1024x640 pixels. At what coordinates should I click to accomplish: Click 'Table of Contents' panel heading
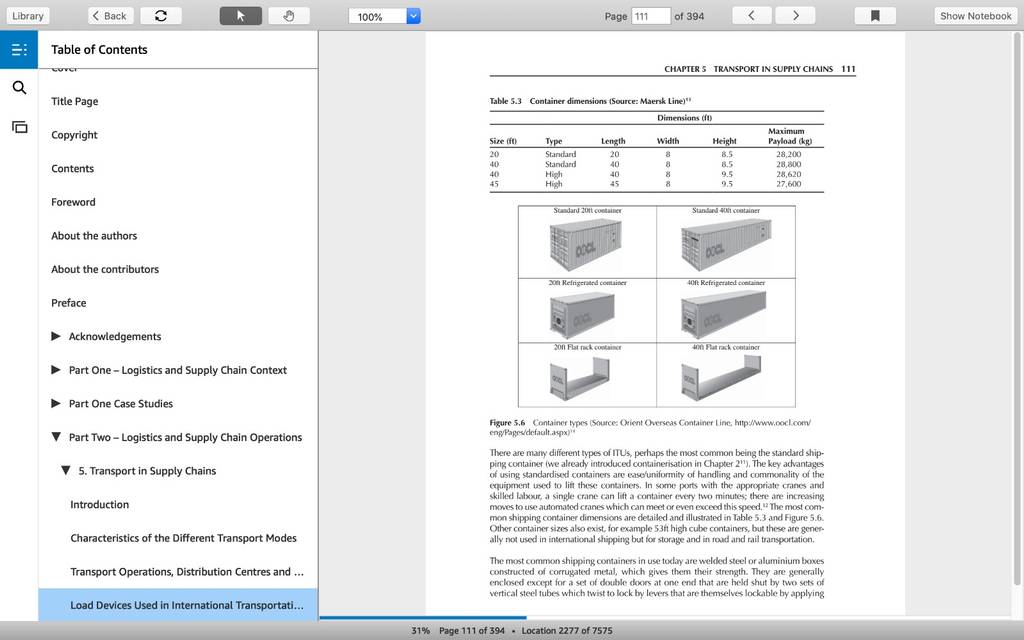(x=99, y=50)
